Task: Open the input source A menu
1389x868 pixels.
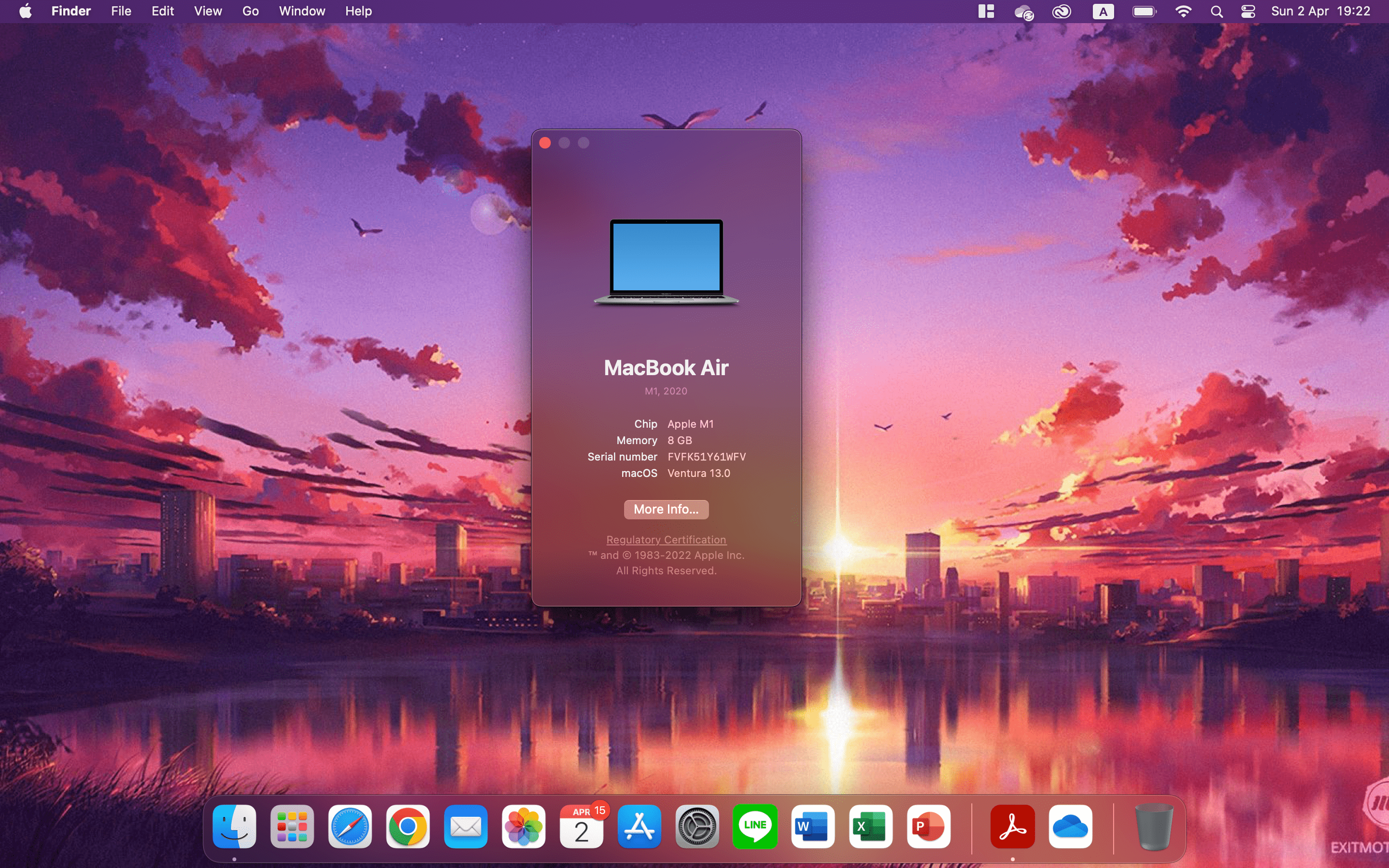Action: (1103, 12)
